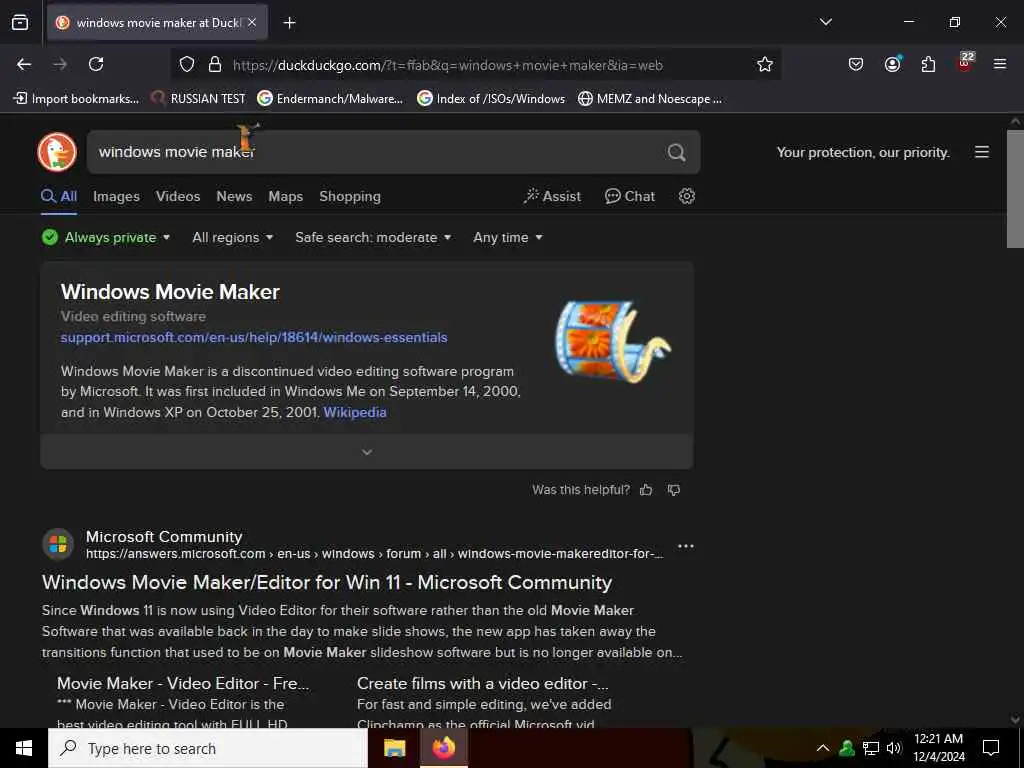
Task: Open the green person tray icon
Action: [847, 748]
